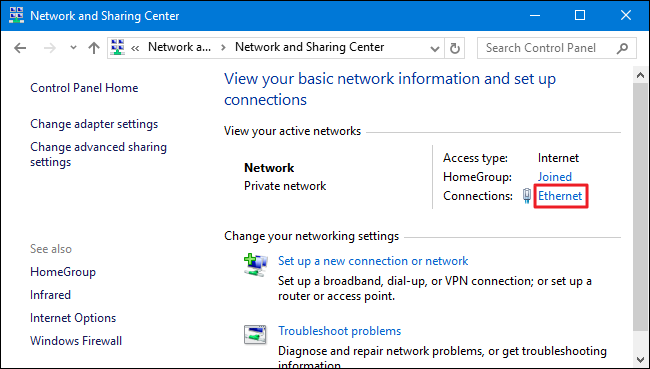
Task: Go up one level with Up arrow
Action: pos(94,48)
